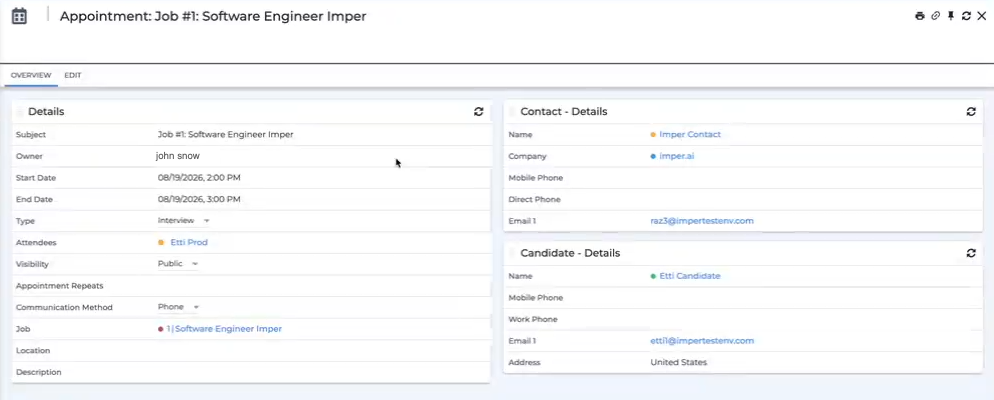
Task: Click the Appointment Repeats field label
Action: [x=60, y=285]
